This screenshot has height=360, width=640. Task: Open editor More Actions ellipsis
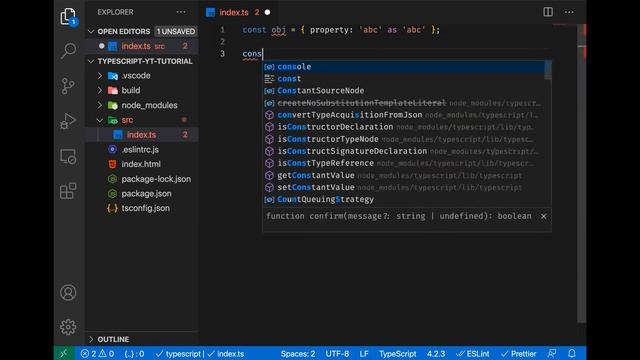pos(569,12)
